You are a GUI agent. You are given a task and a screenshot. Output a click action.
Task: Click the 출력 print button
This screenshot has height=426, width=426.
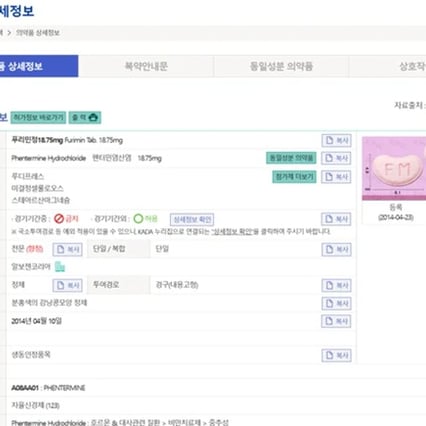point(85,118)
